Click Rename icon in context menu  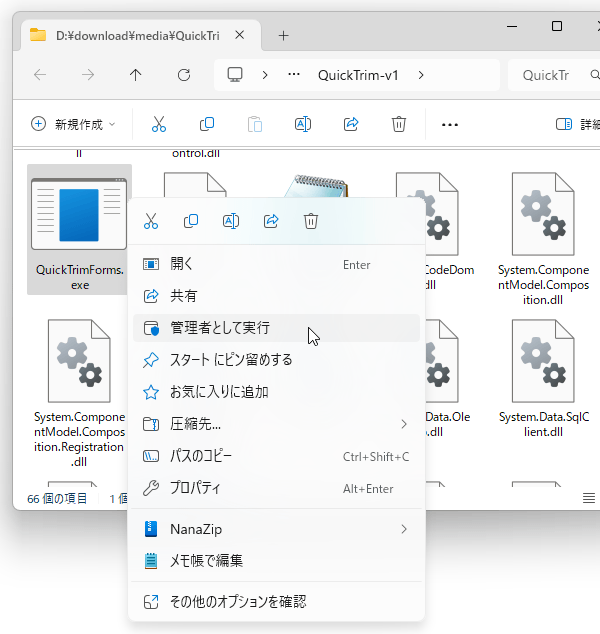[x=231, y=221]
